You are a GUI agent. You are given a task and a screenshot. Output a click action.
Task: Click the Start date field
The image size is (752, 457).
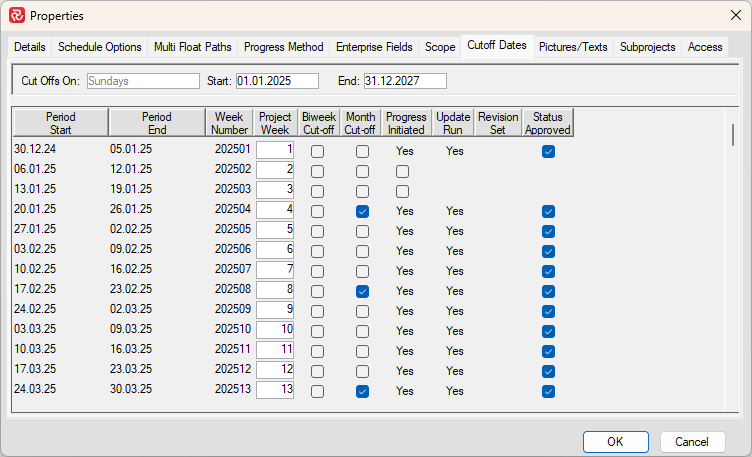(x=277, y=81)
